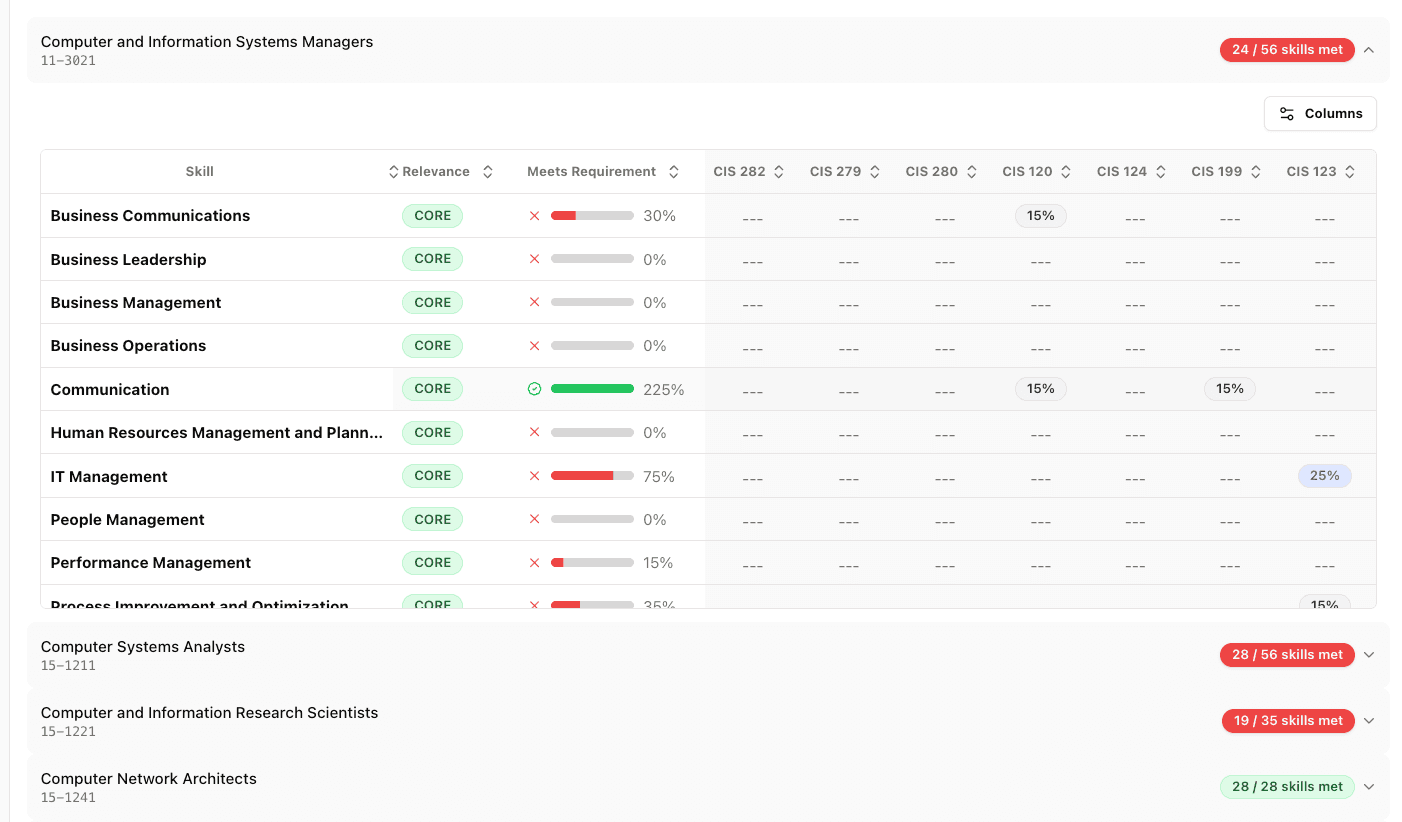Image resolution: width=1402 pixels, height=822 pixels.
Task: Expand the Computer and Information Research Scientists row
Action: point(1368,720)
